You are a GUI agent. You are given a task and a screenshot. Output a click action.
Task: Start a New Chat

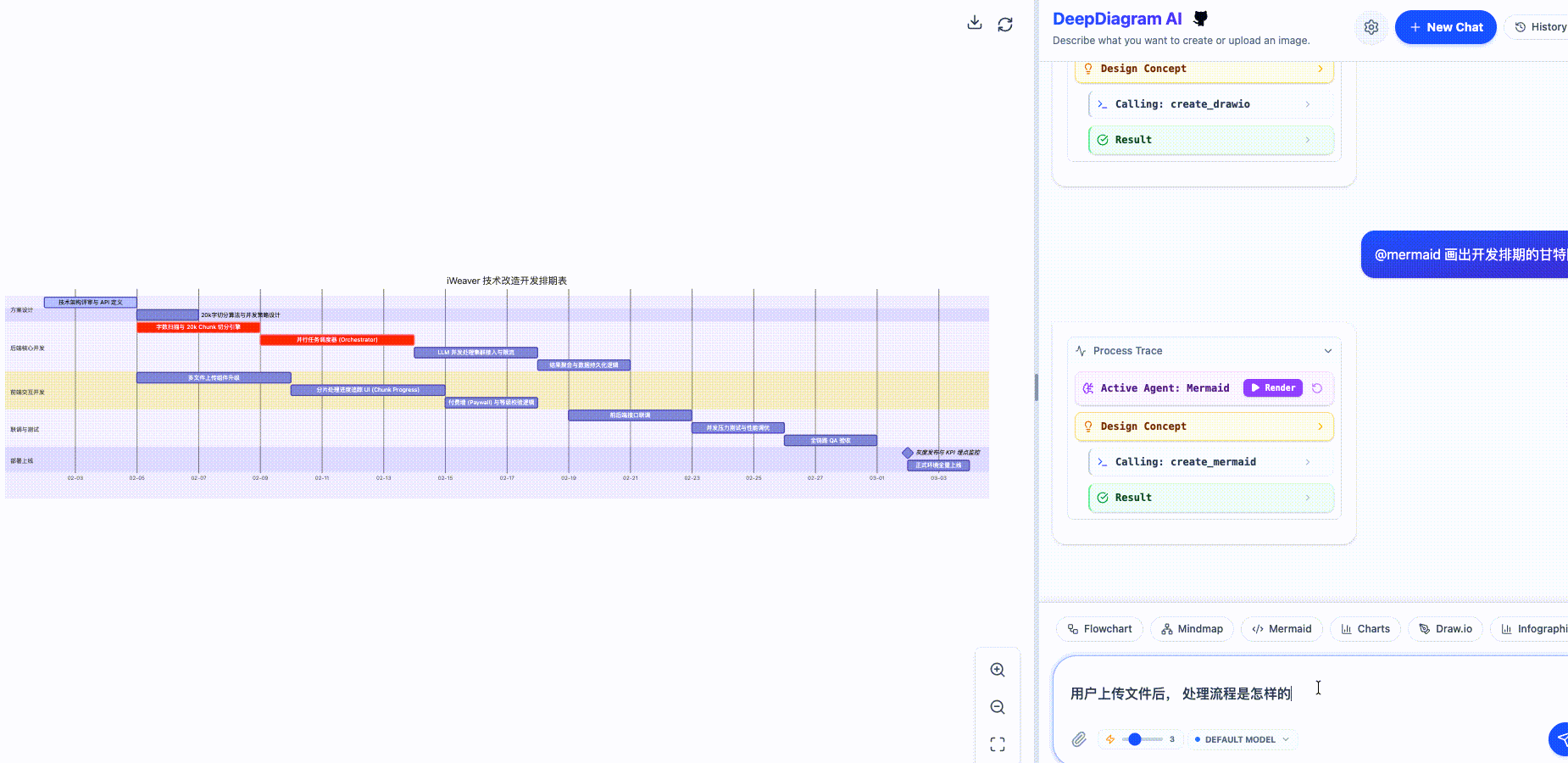tap(1445, 27)
